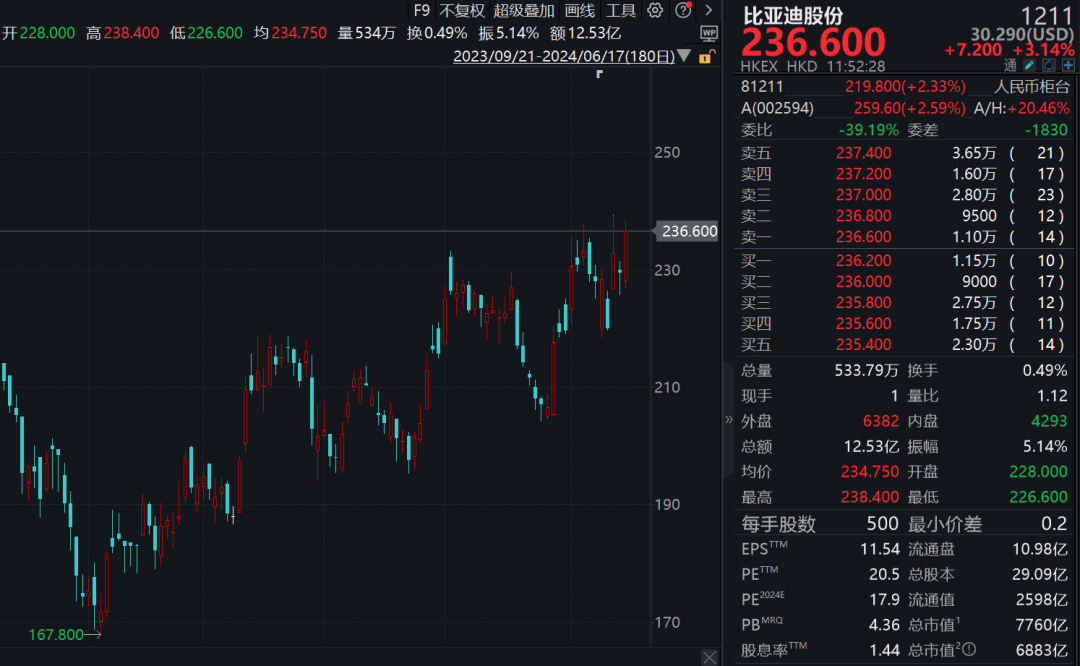Click the plus icon to add stock to watchlist
The image size is (1080, 666).
click(x=1069, y=65)
